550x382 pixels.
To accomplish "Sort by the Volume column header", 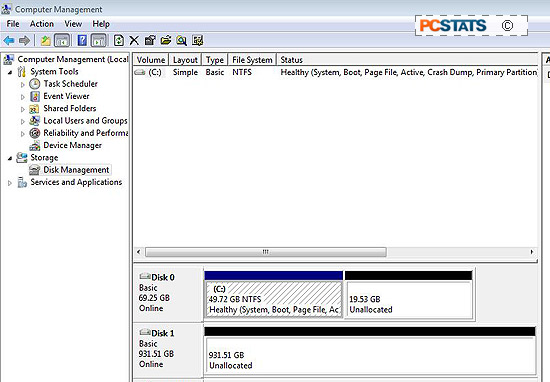I will [x=151, y=60].
